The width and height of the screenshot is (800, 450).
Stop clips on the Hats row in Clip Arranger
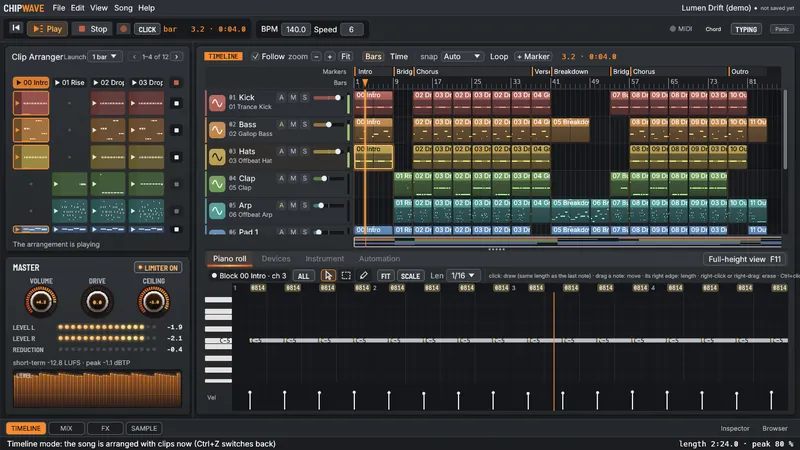pos(177,157)
